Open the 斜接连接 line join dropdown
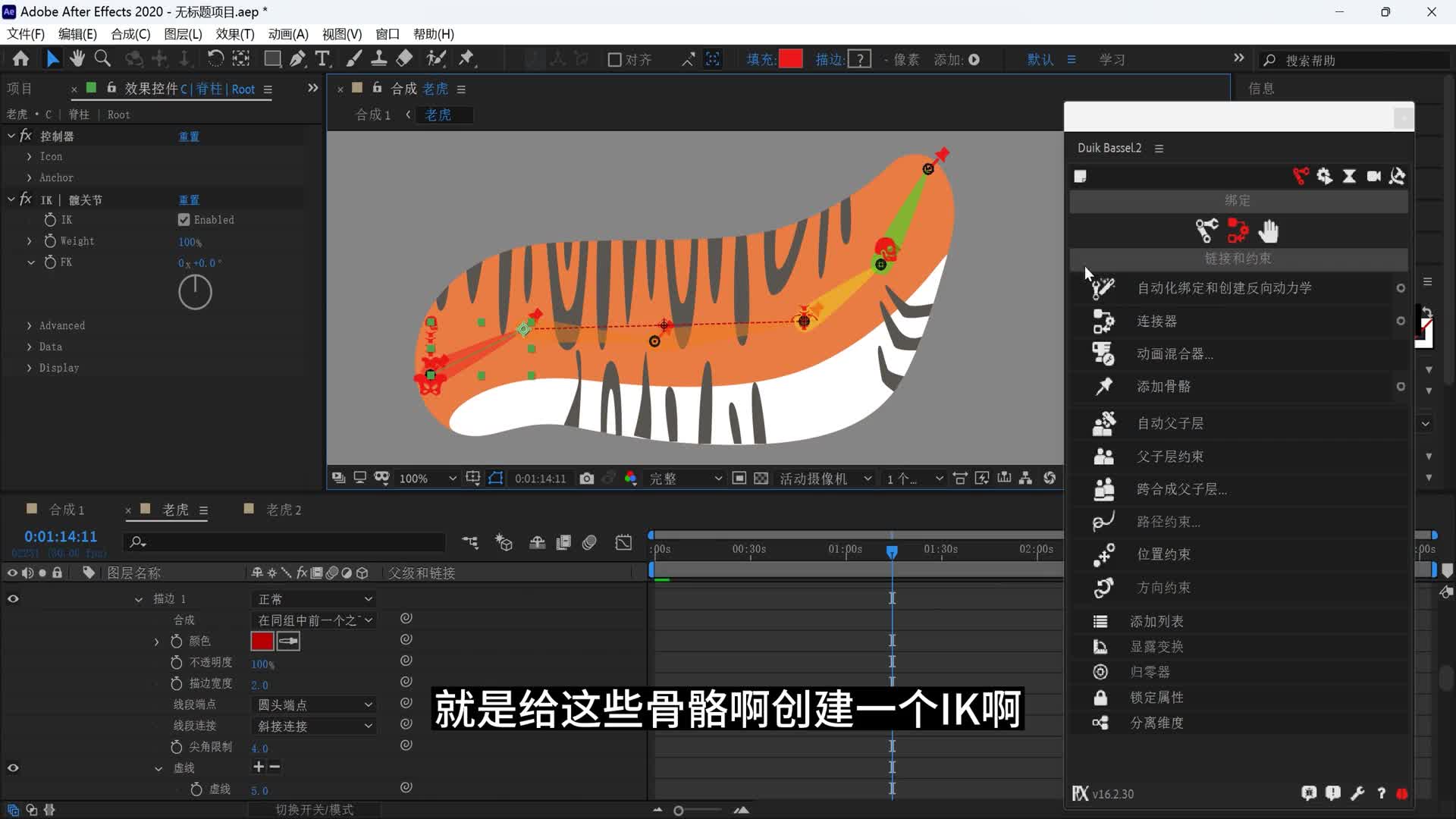 [314, 726]
